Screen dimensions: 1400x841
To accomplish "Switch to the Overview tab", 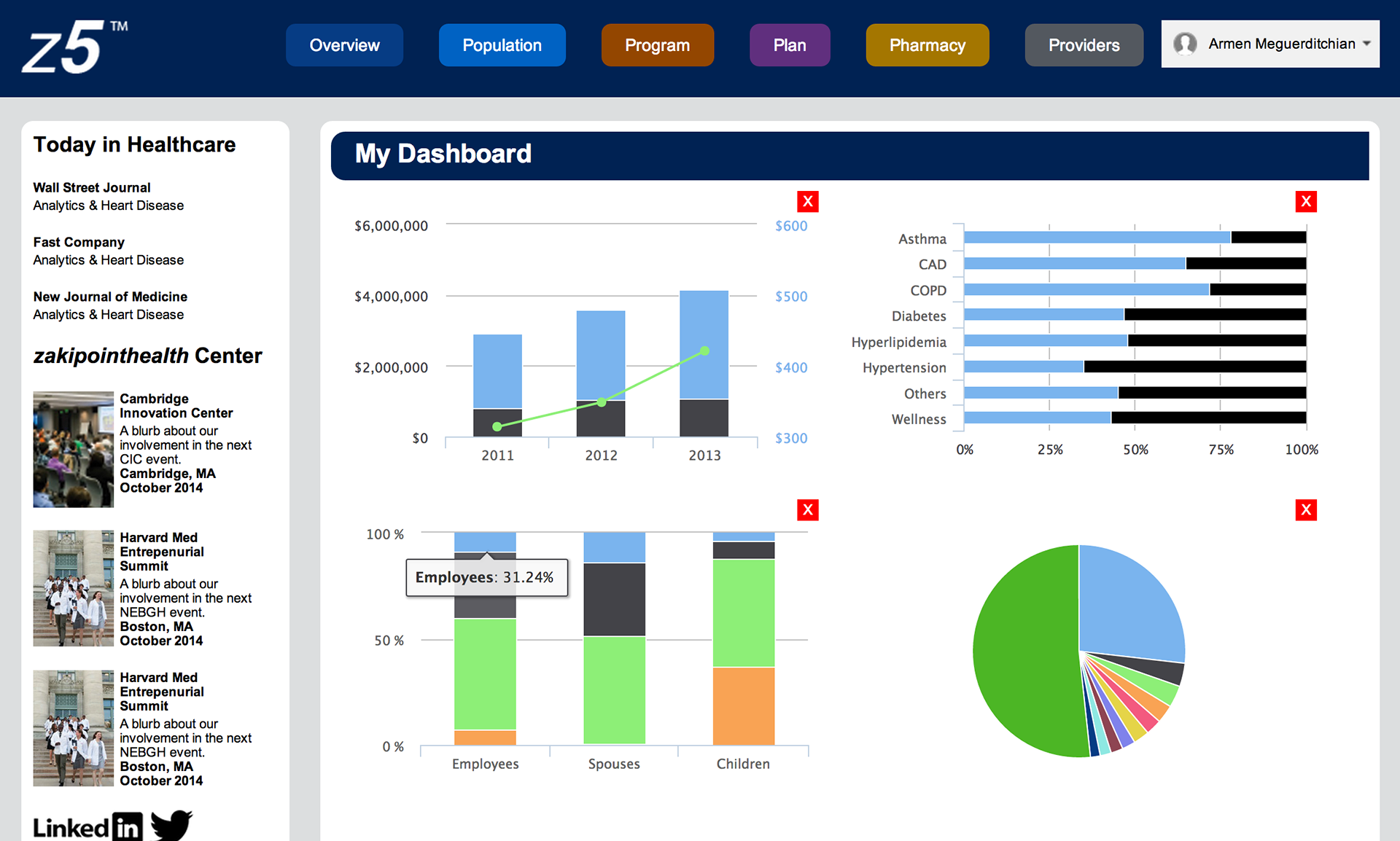I will (344, 45).
